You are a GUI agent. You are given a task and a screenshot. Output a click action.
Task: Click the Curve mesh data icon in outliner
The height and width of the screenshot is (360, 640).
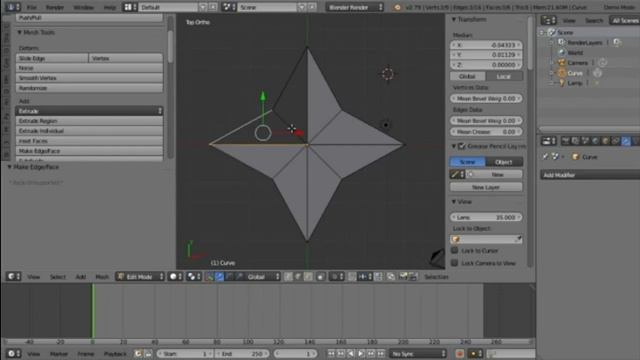pos(597,73)
